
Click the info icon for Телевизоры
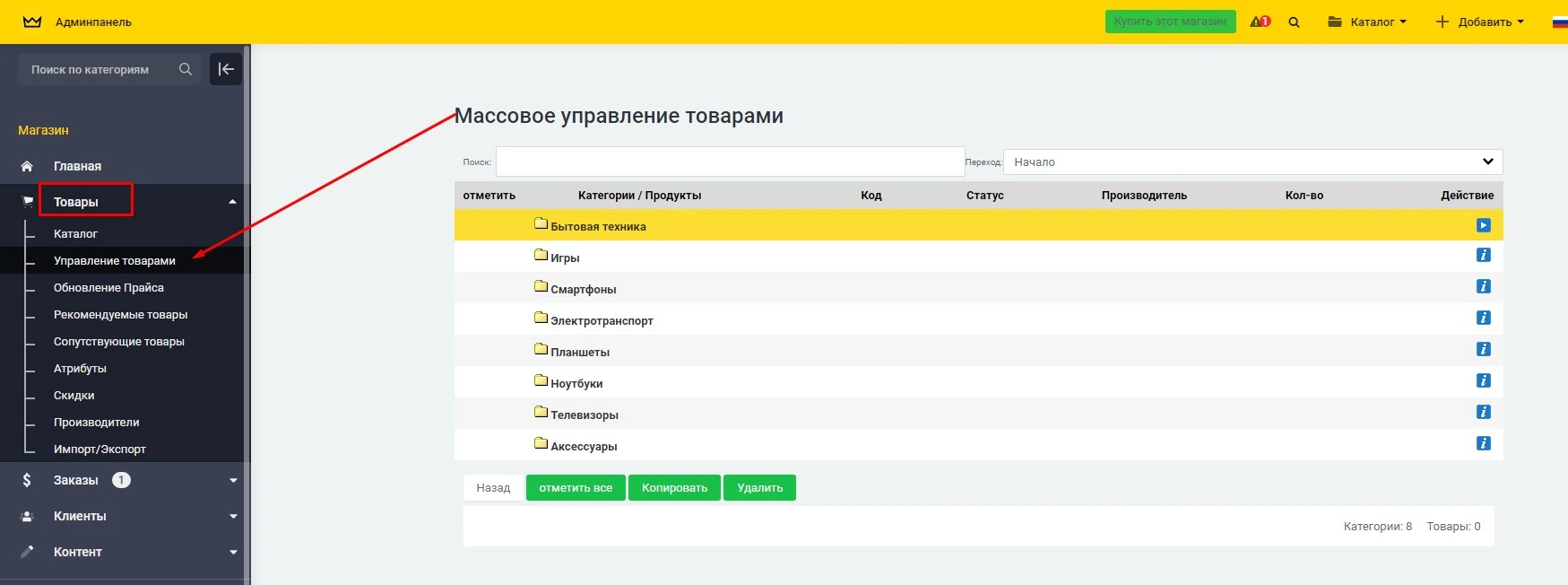(x=1484, y=412)
